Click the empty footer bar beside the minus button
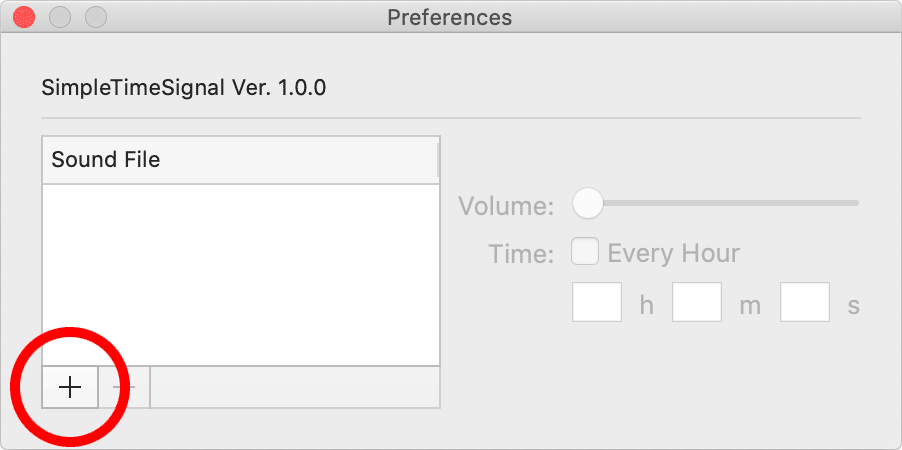Viewport: 902px width, 450px height. 294,388
